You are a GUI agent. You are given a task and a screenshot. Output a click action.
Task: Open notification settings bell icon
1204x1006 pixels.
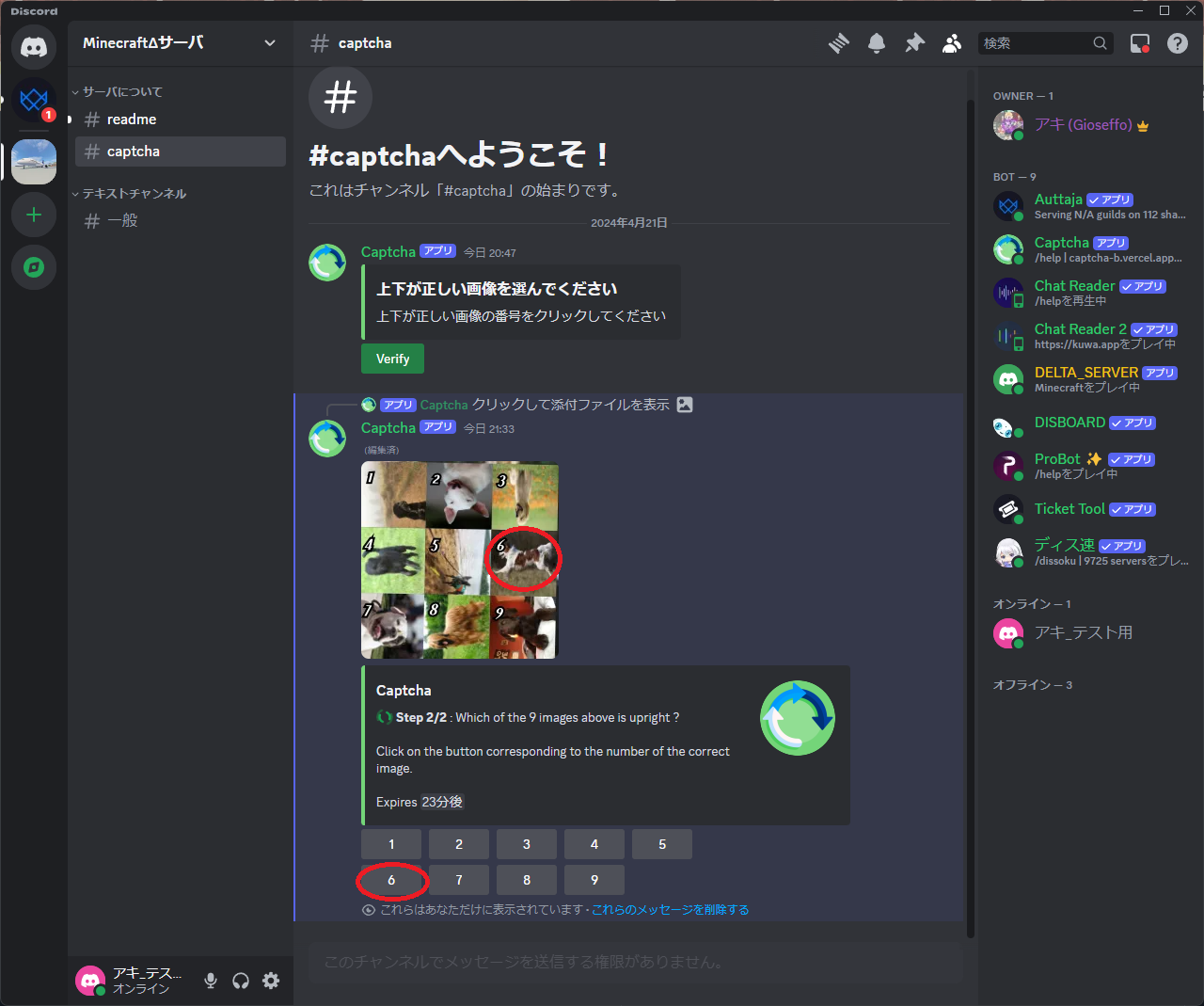(x=877, y=43)
